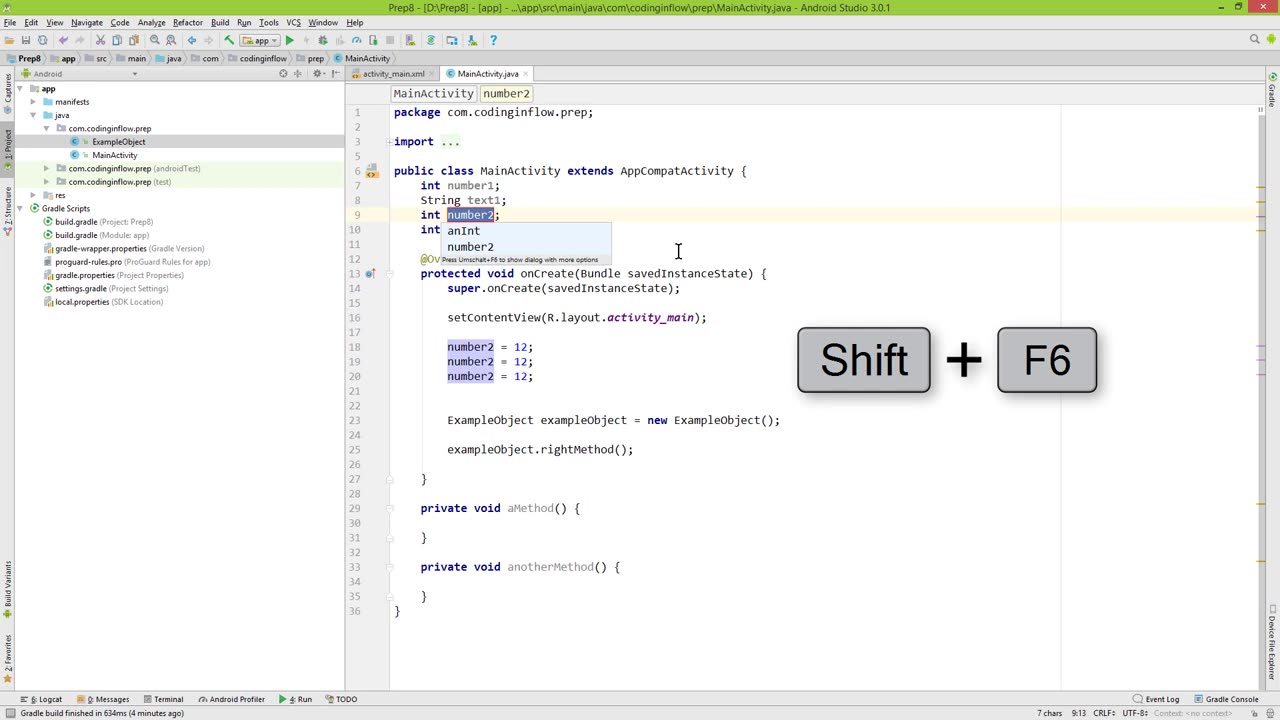The height and width of the screenshot is (720, 1280).
Task: Collapse the Gradle Scripts node
Action: click(20, 209)
